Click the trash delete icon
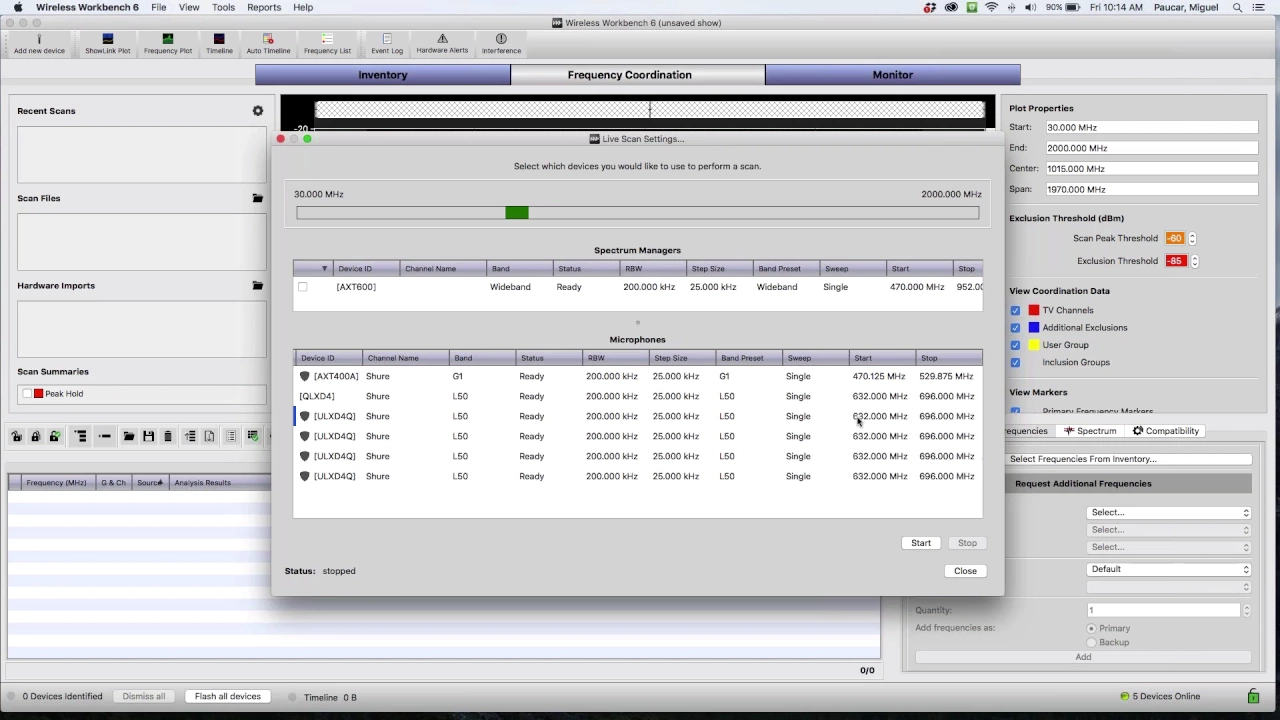Image resolution: width=1280 pixels, height=720 pixels. [168, 436]
